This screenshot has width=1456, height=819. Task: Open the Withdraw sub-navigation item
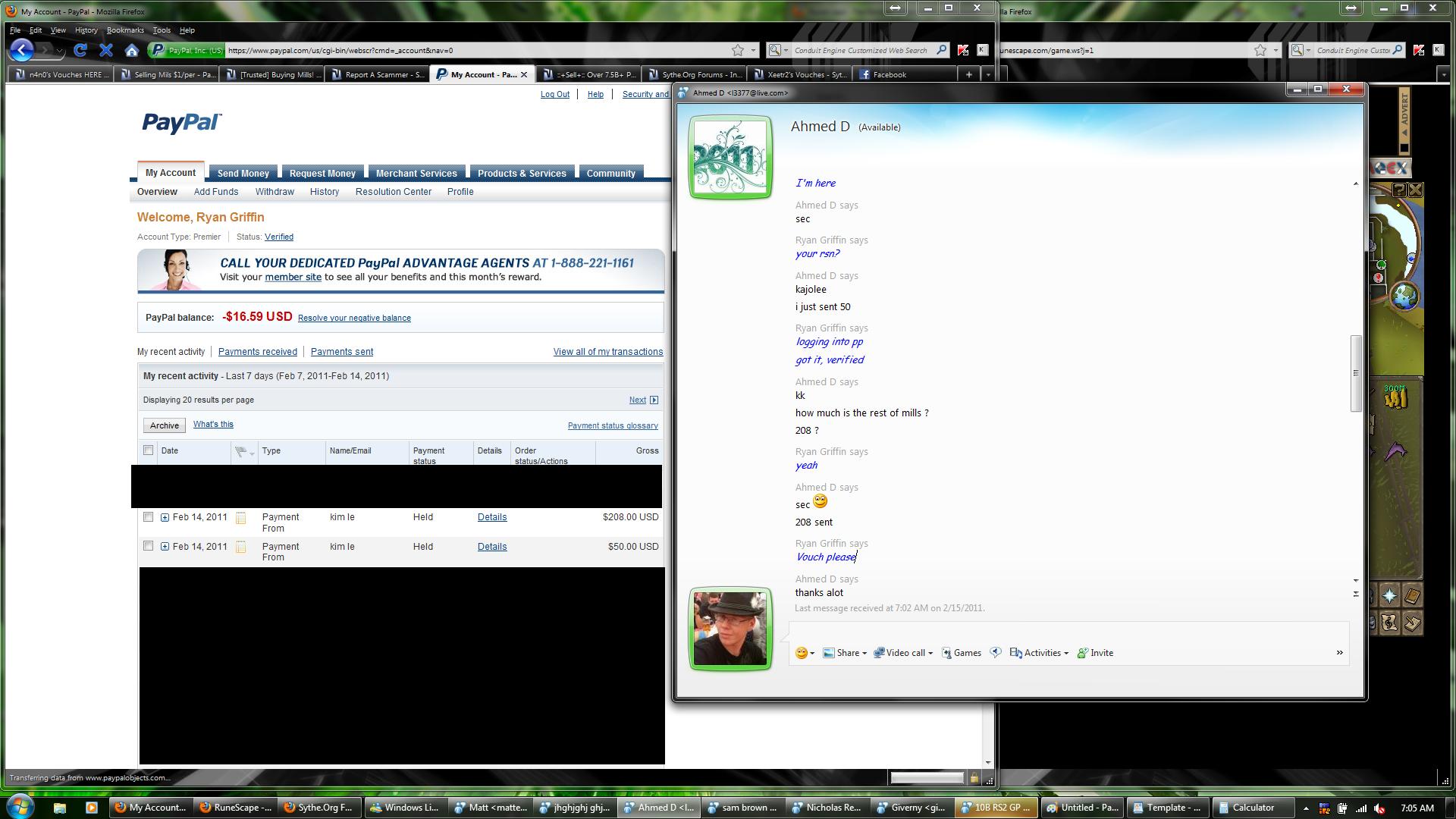pyautogui.click(x=275, y=192)
